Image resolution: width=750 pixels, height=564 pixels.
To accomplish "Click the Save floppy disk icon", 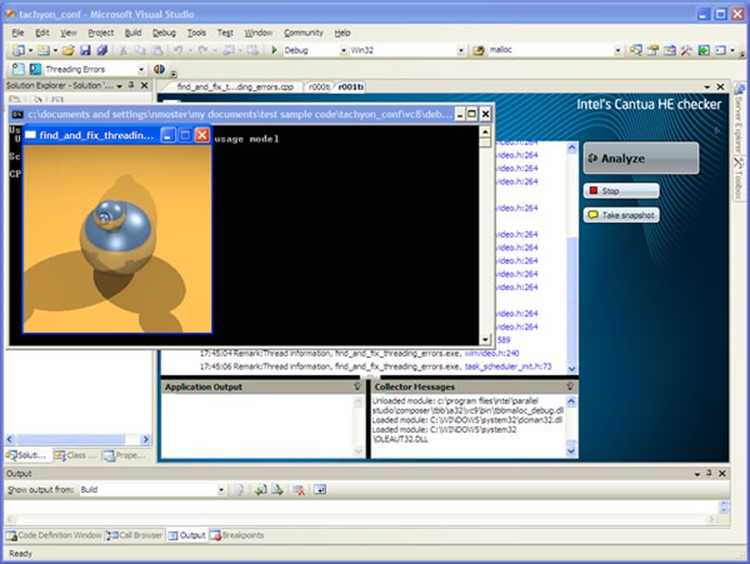I will click(85, 50).
